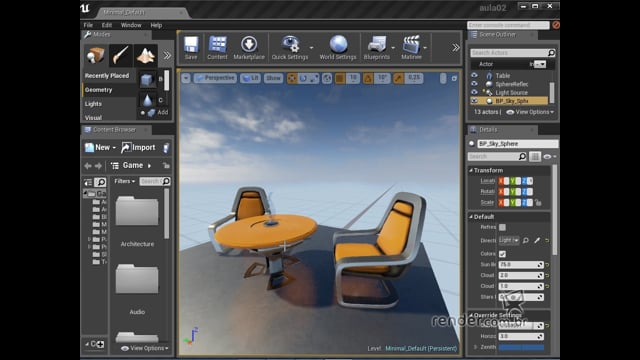The height and width of the screenshot is (360, 640).
Task: Select the Paint mode brush icon
Action: pos(120,55)
